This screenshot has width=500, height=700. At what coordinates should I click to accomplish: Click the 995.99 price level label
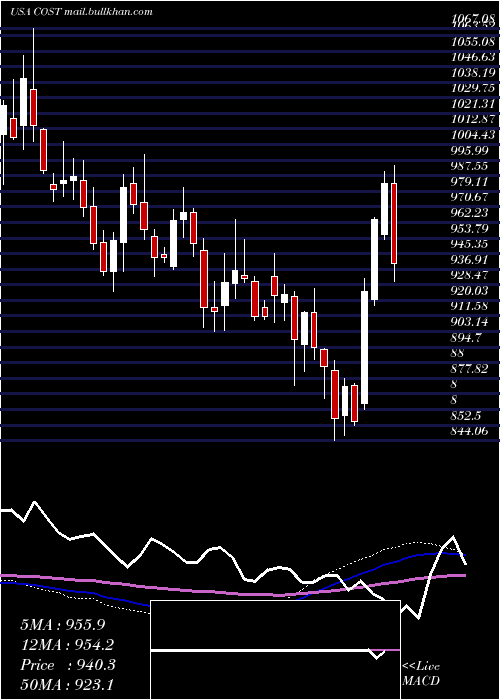click(x=470, y=150)
